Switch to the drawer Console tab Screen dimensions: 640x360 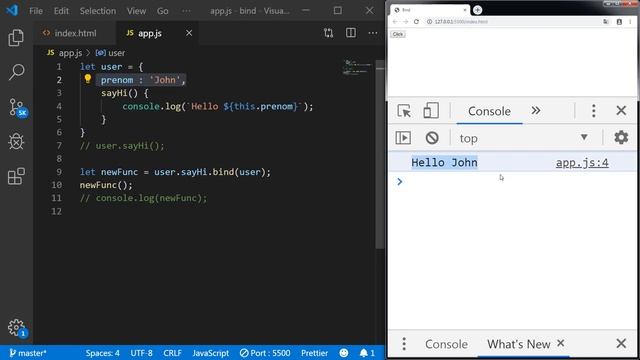pos(446,344)
